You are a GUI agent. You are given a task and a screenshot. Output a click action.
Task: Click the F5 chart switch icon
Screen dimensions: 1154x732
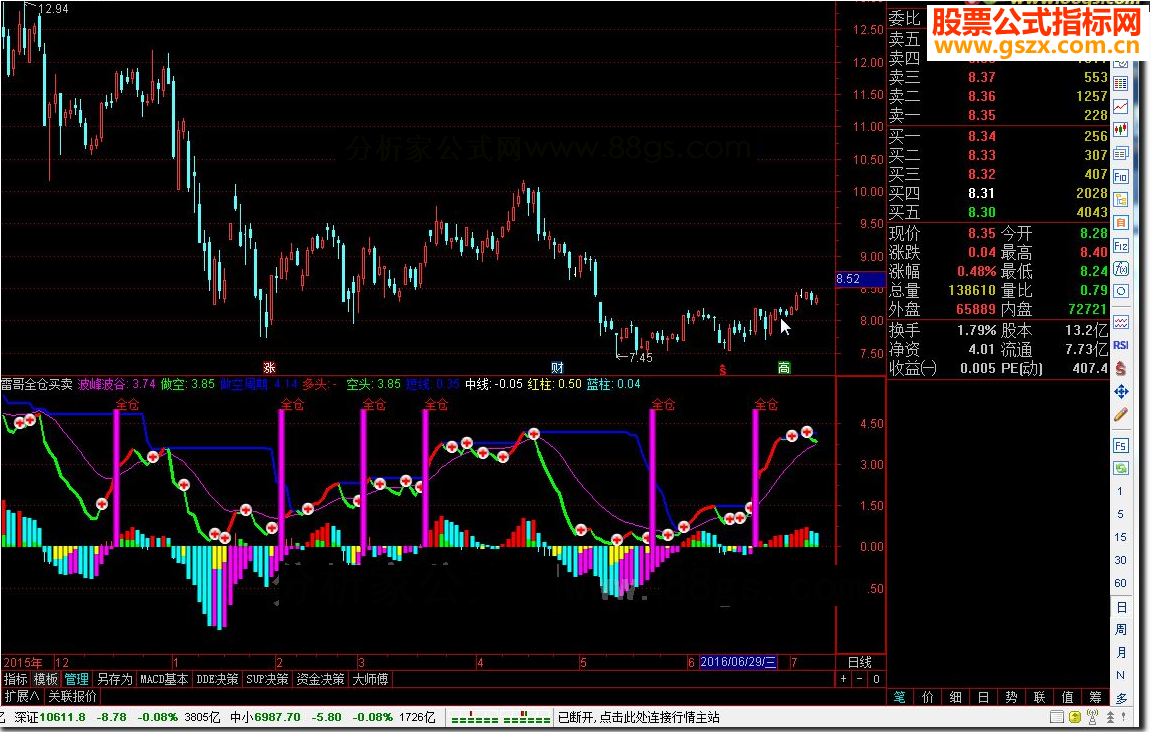(1121, 446)
